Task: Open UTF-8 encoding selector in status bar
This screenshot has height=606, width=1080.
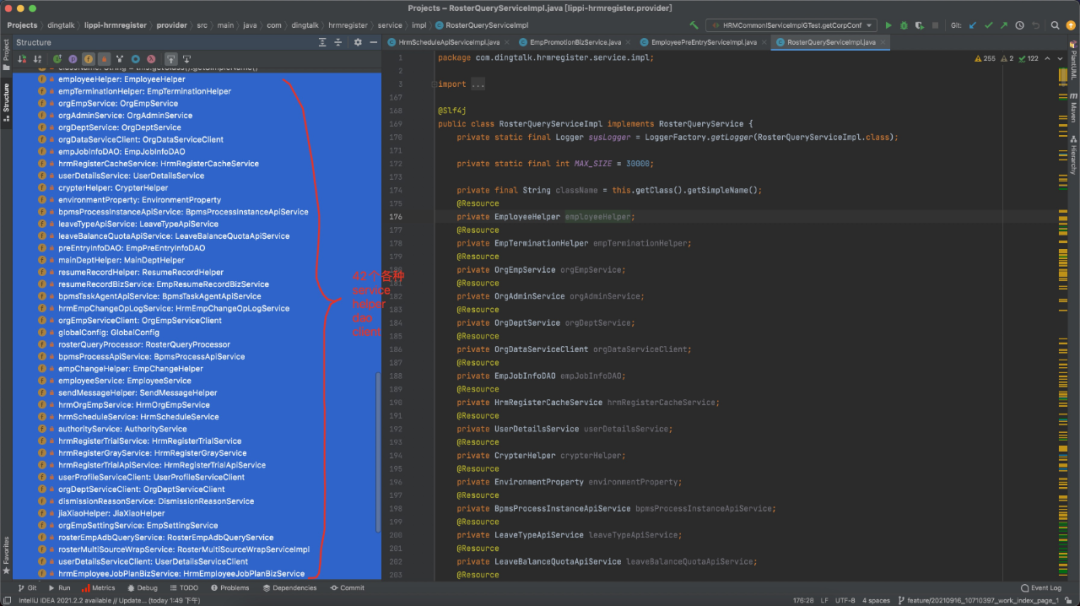Action: 844,600
